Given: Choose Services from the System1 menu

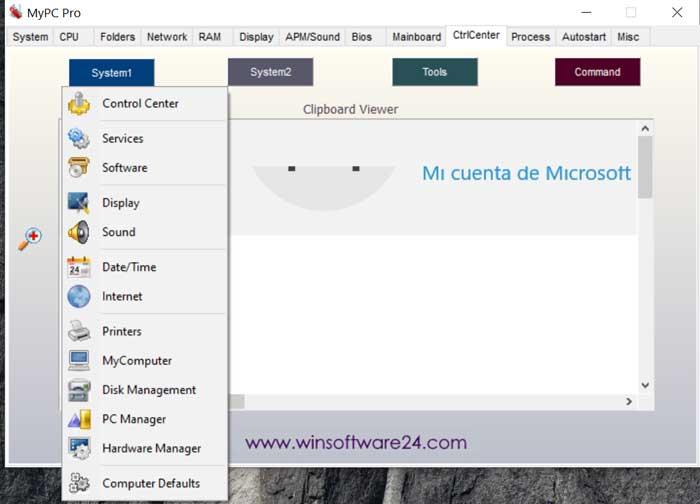Looking at the screenshot, I should coord(145,138).
